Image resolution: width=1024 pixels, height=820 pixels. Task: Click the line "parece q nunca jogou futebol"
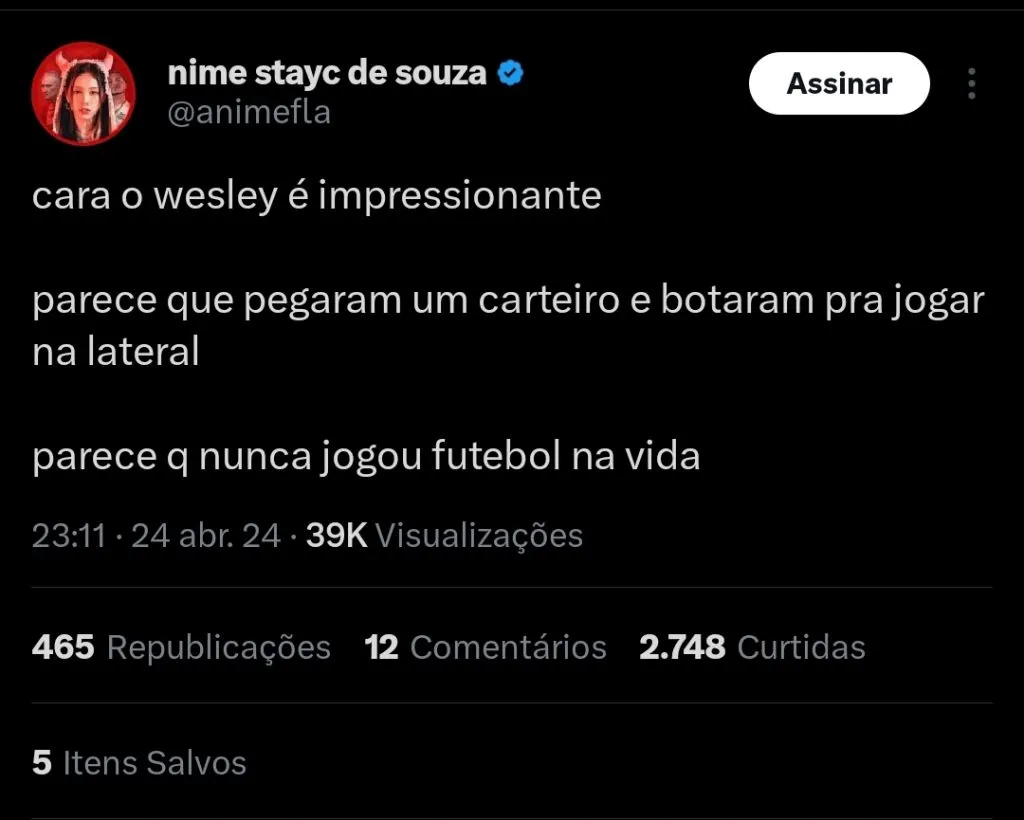(366, 457)
